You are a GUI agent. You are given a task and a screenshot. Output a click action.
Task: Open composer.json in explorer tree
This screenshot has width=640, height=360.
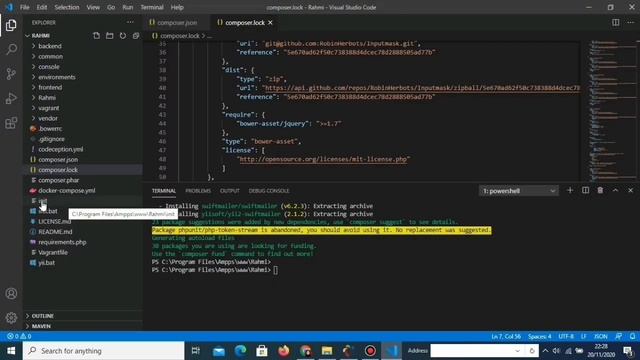coord(58,160)
